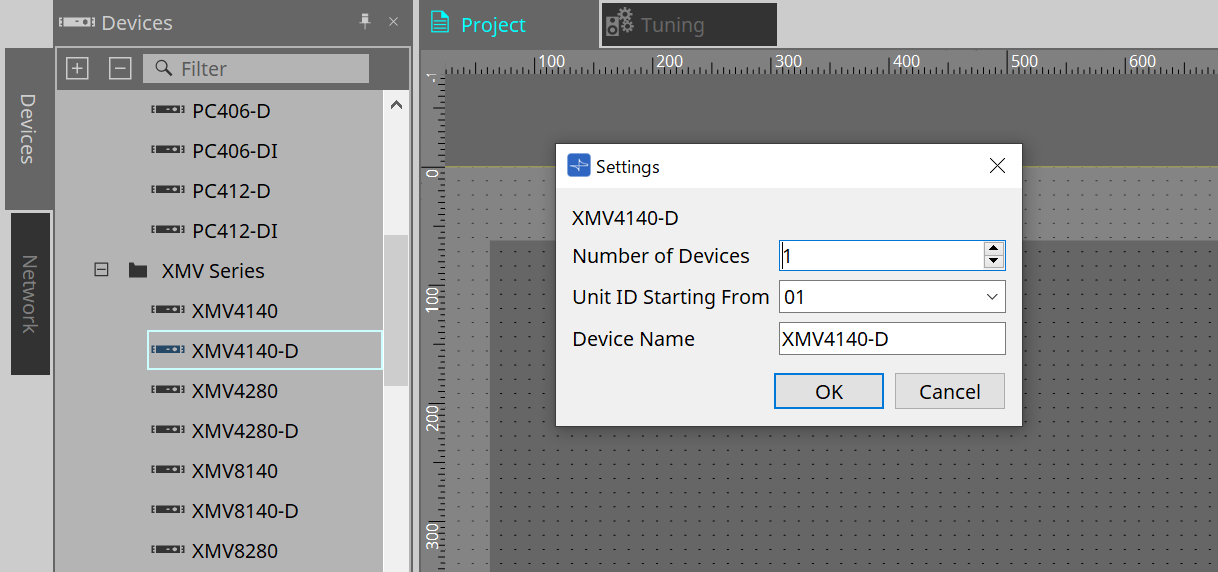This screenshot has width=1218, height=572.
Task: Click the XMV4280-D device icon
Action: (x=169, y=431)
